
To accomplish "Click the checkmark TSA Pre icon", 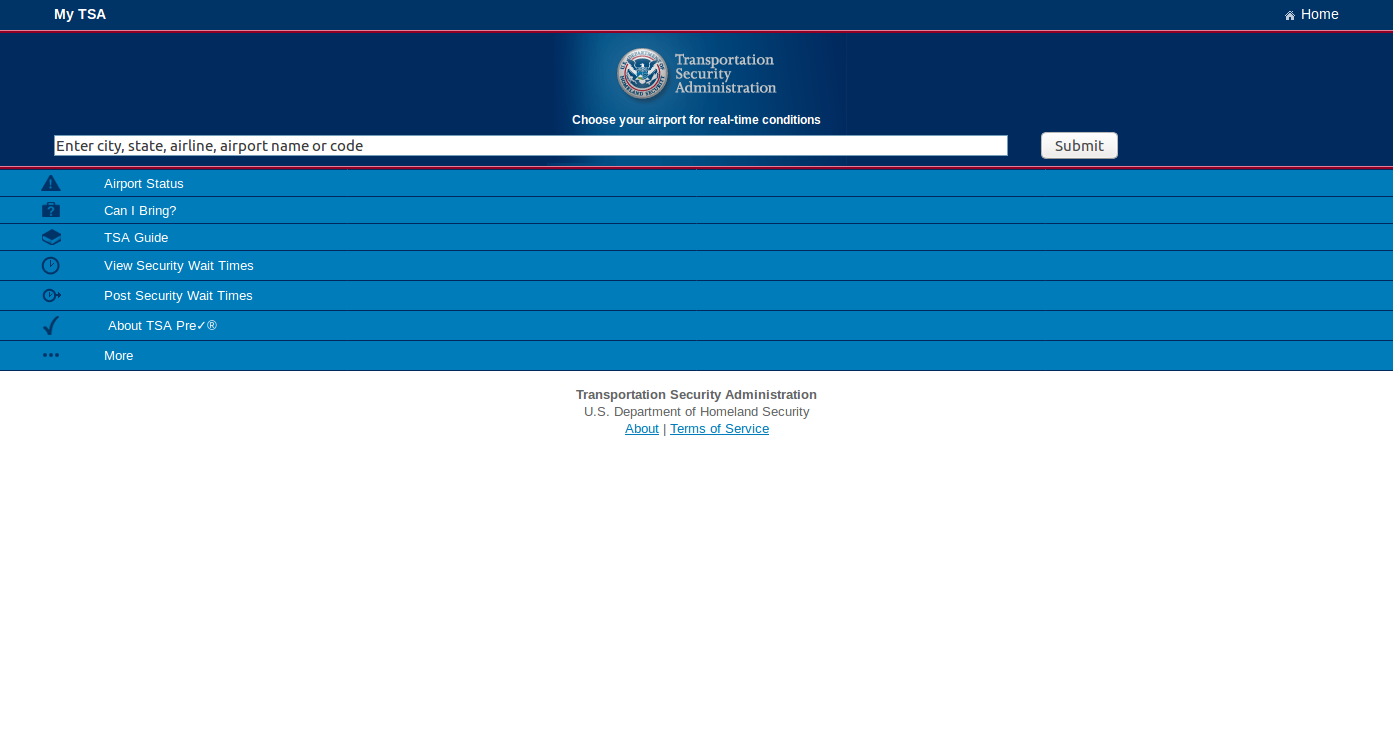I will [51, 325].
